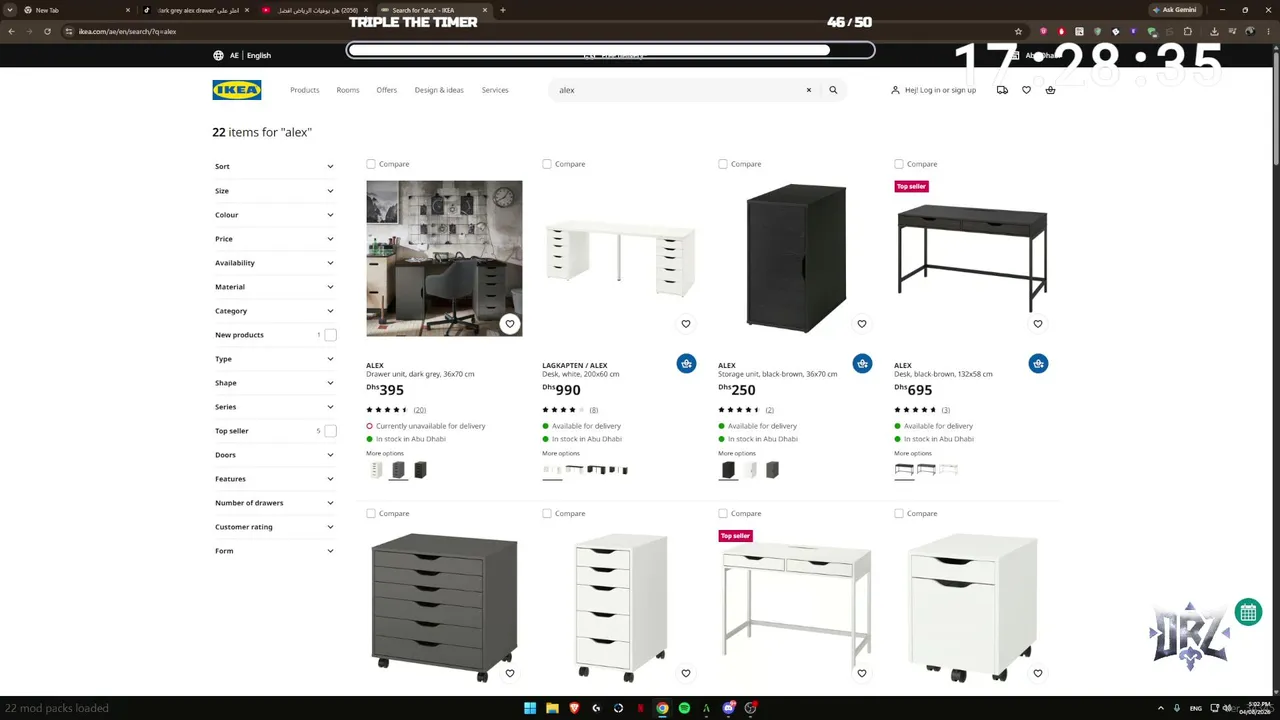Switch to Chrome on the taskbar
Screen dimensions: 1280x720
pyautogui.click(x=662, y=708)
